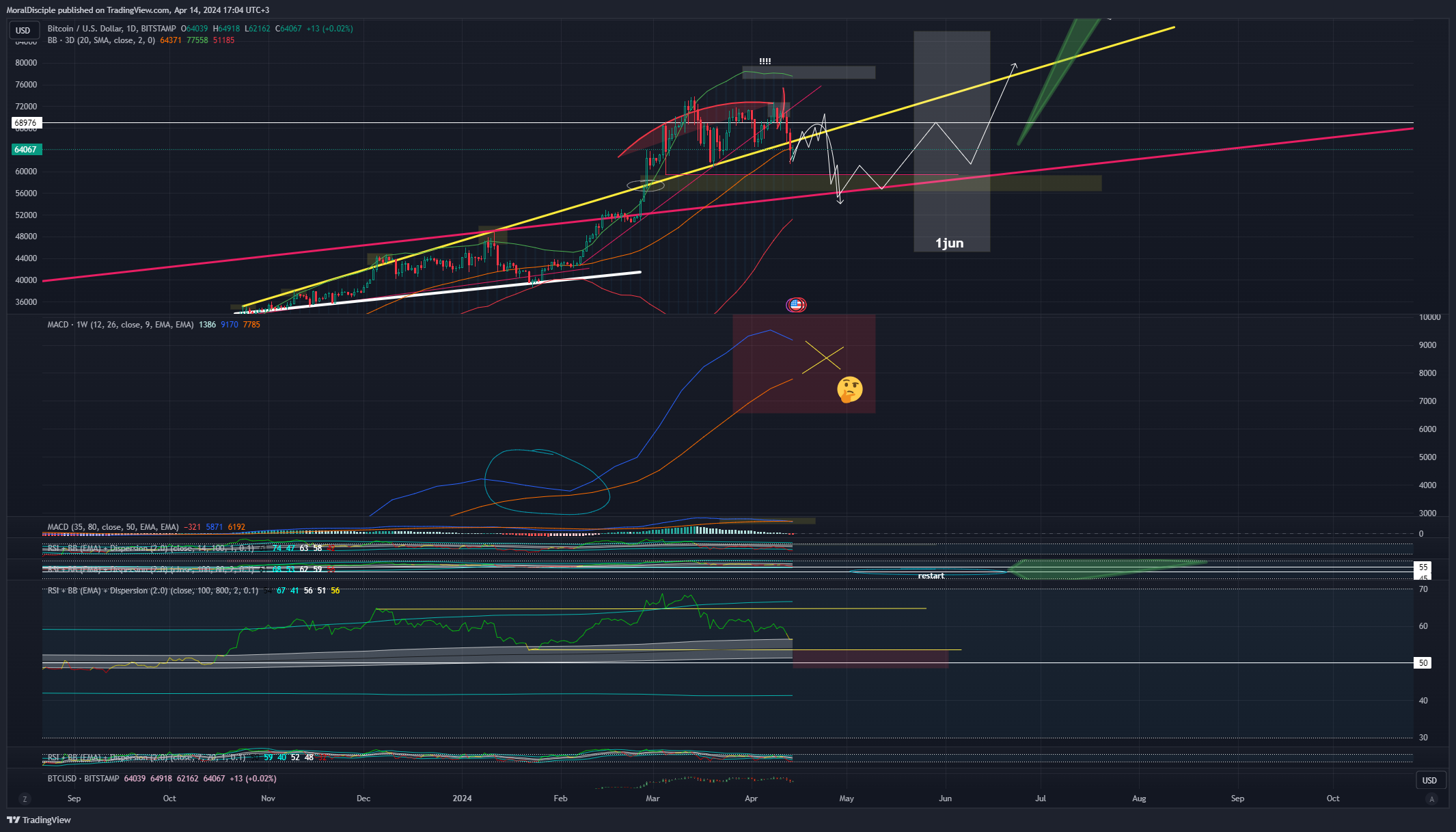Click the 36000 price axis label
1456x832 pixels.
pyautogui.click(x=26, y=302)
